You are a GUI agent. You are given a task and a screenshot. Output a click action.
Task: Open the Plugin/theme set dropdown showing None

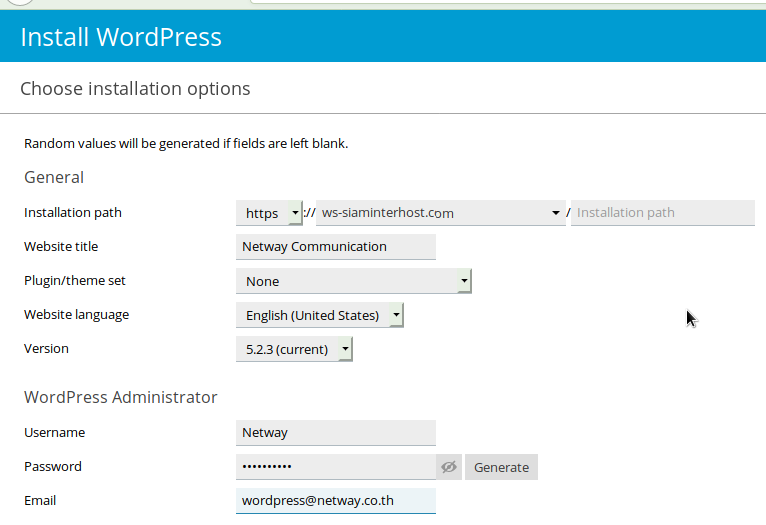click(353, 281)
